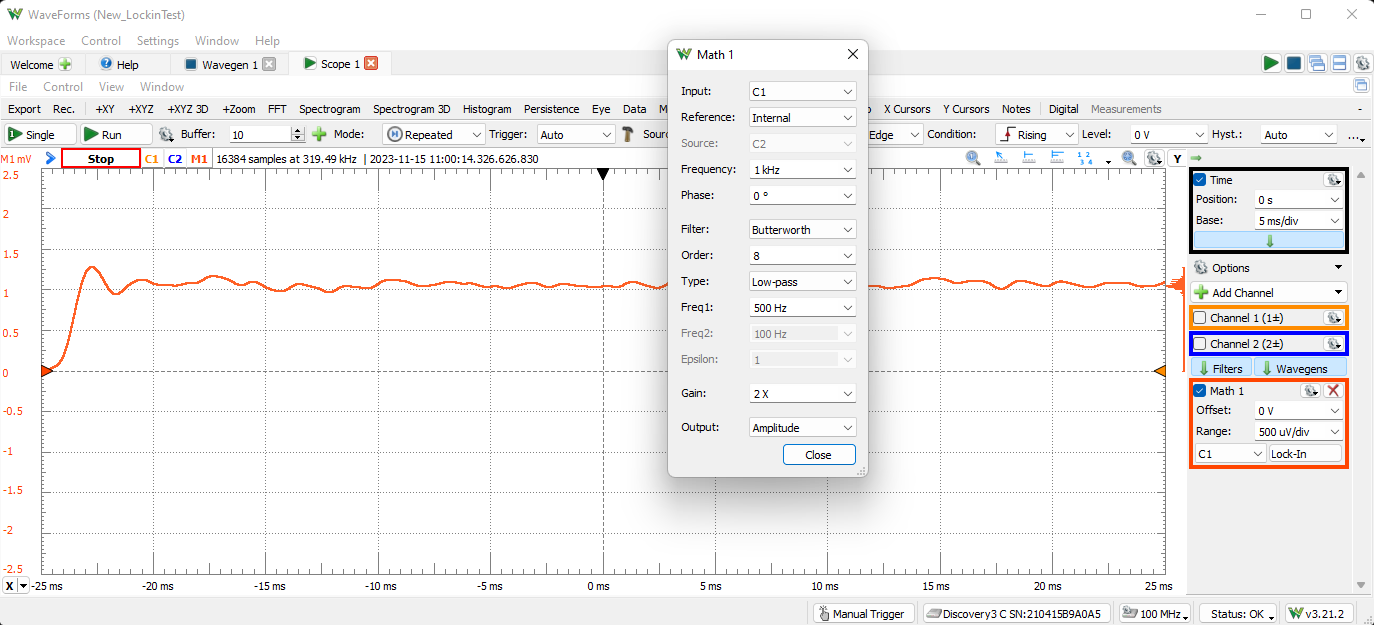
Task: Enable the Channel 1 checkbox
Action: point(1201,317)
